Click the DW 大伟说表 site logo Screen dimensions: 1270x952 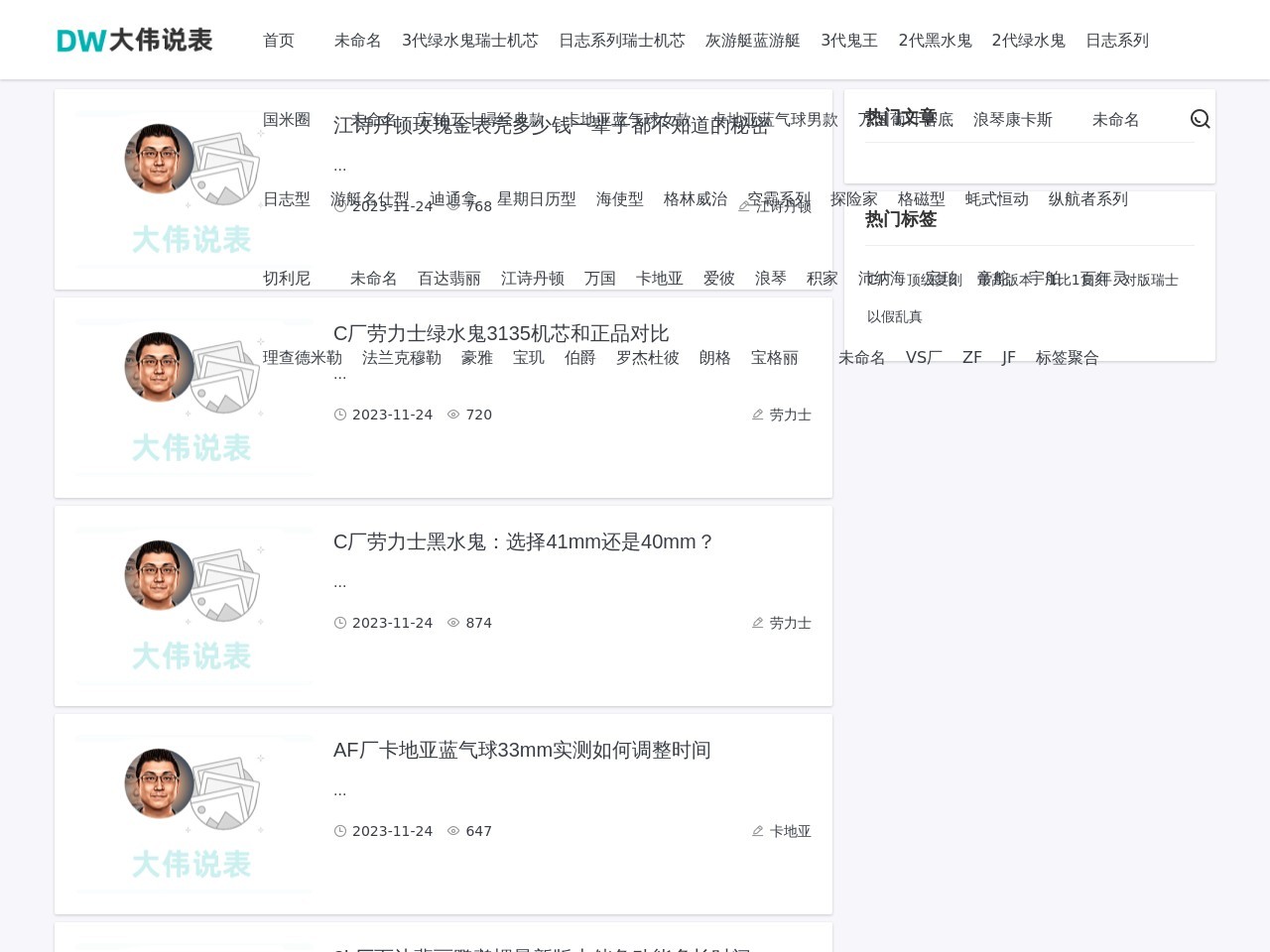point(134,40)
